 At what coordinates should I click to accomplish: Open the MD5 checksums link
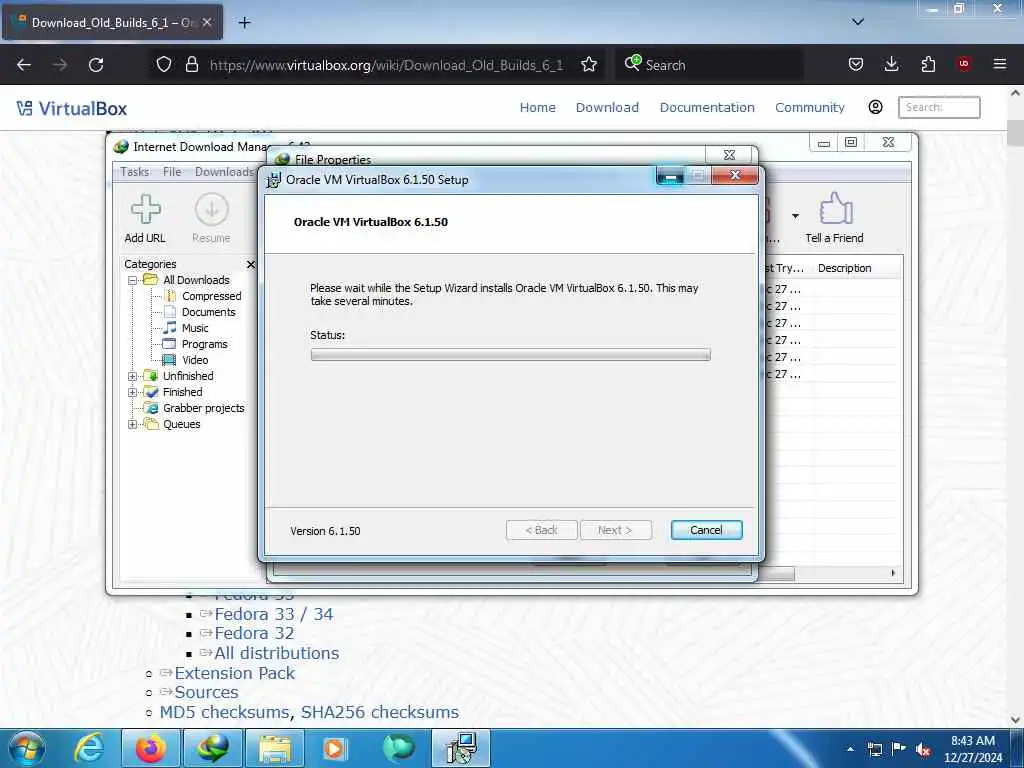coord(224,712)
